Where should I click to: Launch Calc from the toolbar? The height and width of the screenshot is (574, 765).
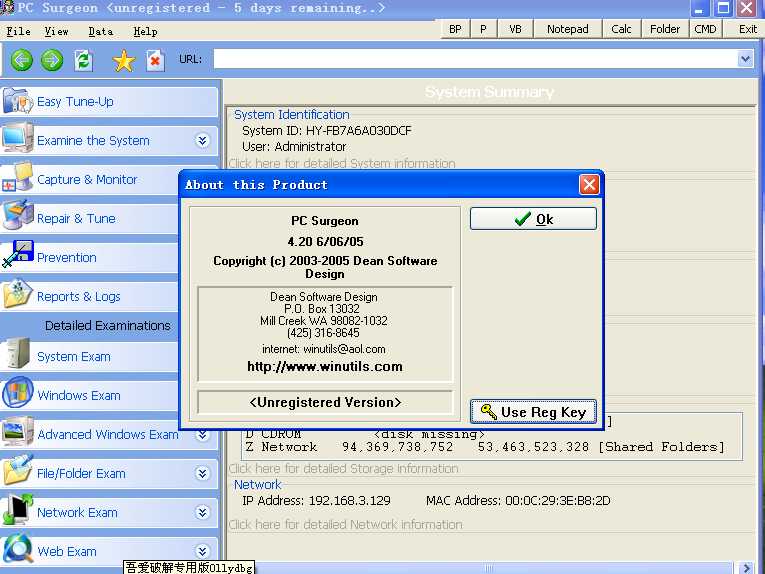click(x=621, y=29)
